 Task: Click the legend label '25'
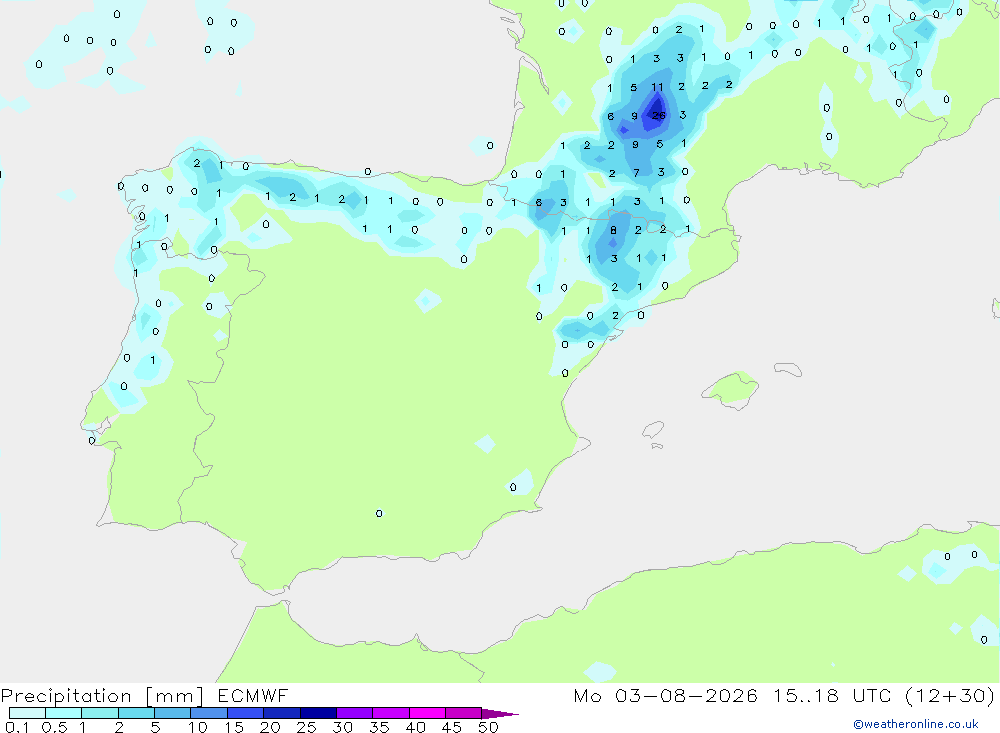click(x=306, y=727)
